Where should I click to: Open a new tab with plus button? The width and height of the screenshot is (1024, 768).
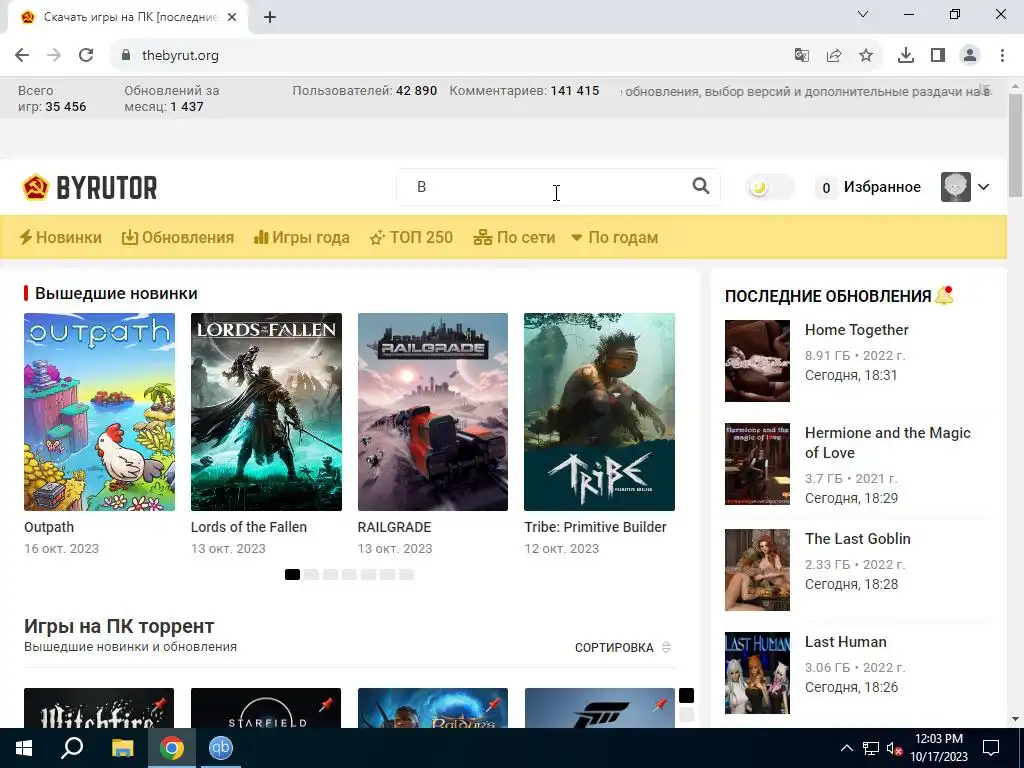(x=270, y=18)
